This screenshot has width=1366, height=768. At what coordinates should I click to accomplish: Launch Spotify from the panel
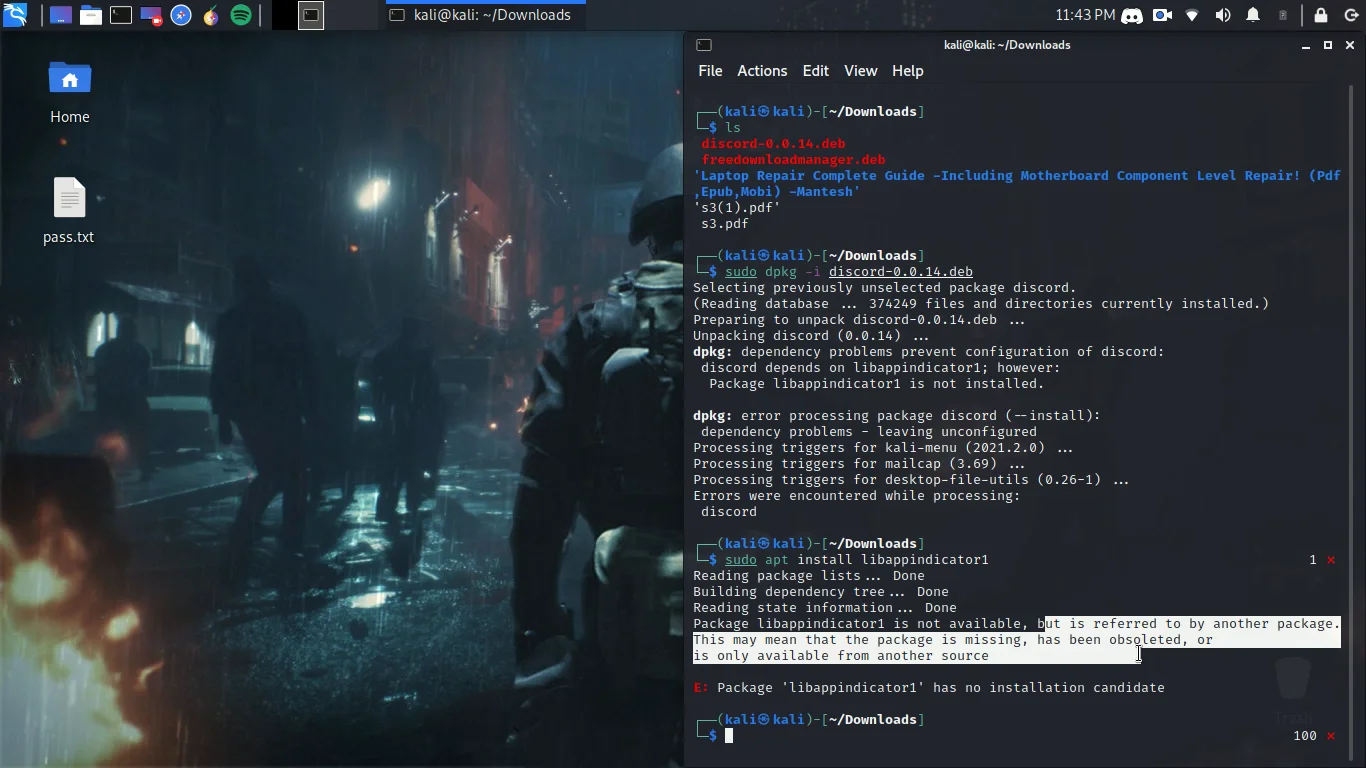pos(241,15)
